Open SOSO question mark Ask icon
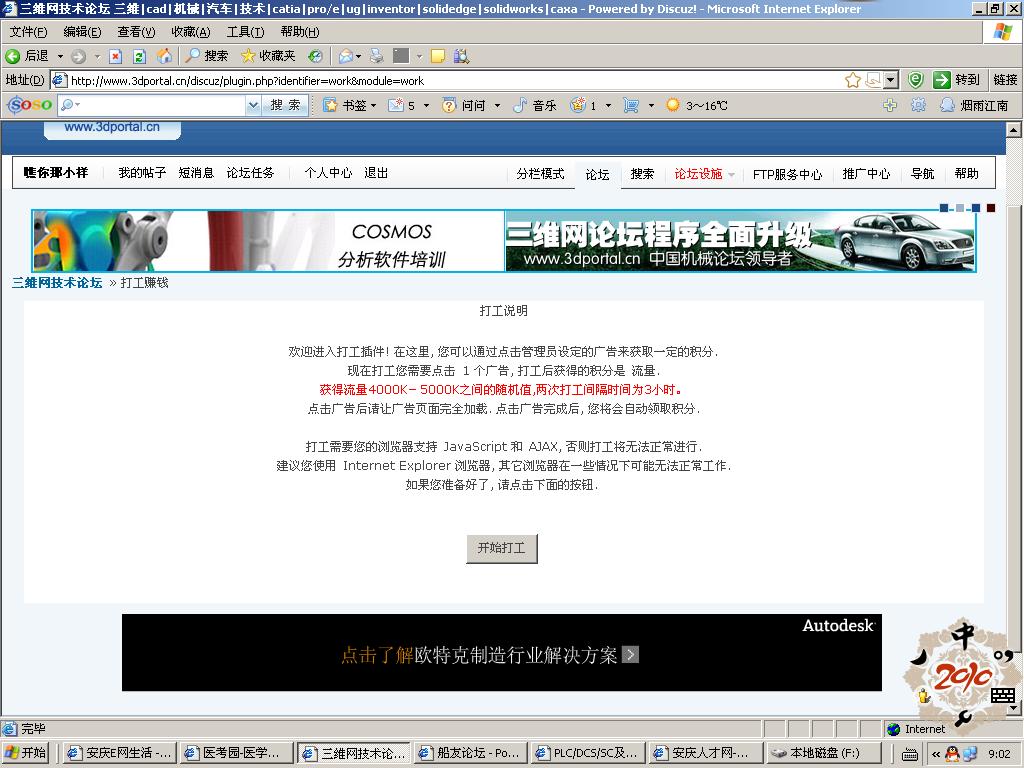The width and height of the screenshot is (1024, 768). (x=449, y=105)
